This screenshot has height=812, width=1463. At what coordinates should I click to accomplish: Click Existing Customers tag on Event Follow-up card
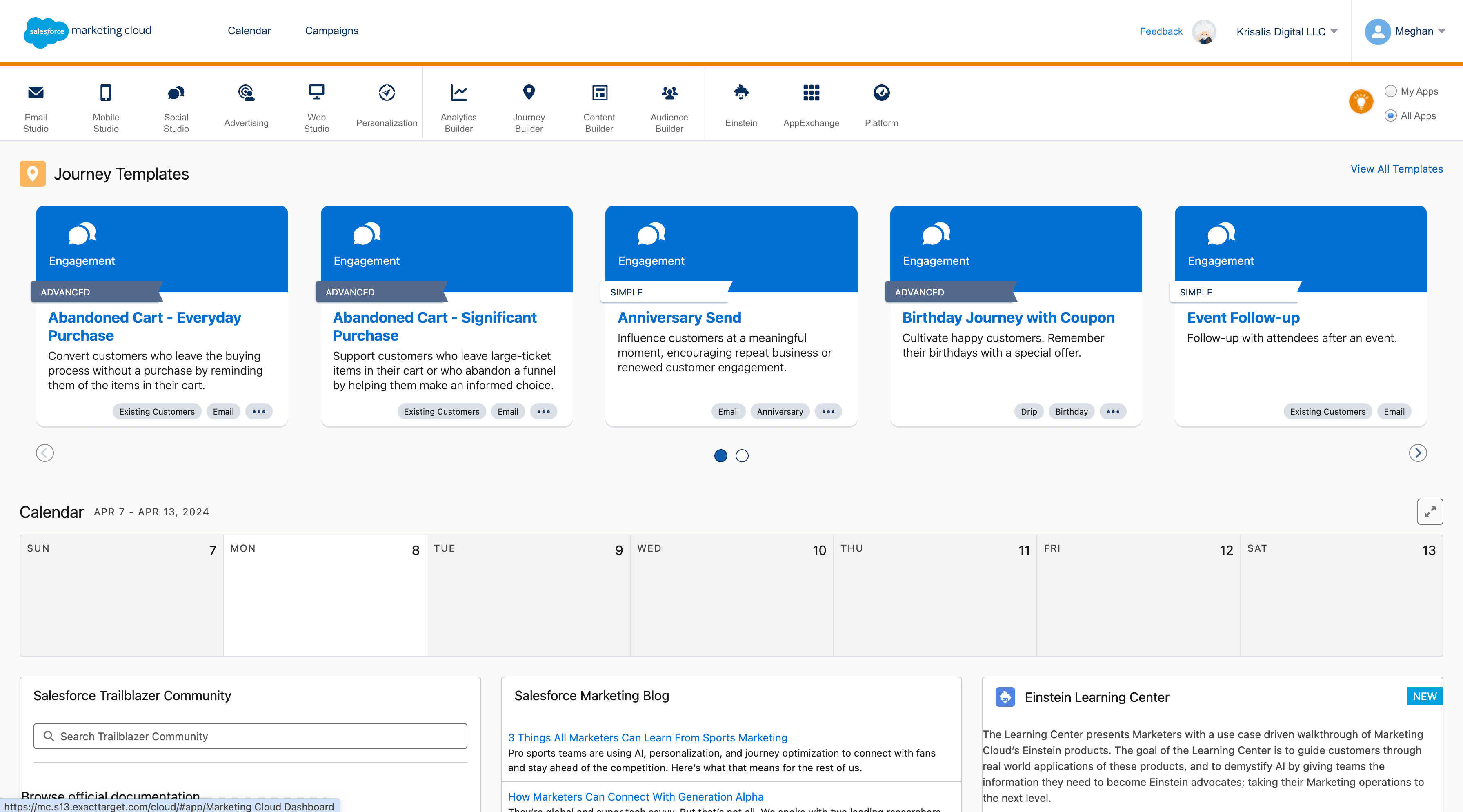(x=1327, y=411)
